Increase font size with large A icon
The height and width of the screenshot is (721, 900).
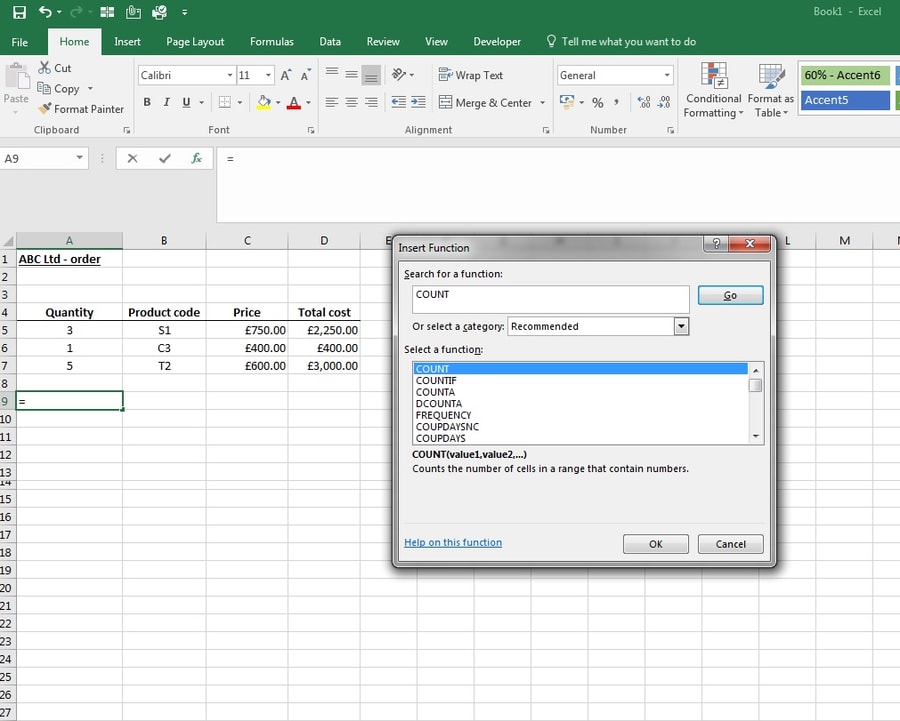pyautogui.click(x=286, y=75)
